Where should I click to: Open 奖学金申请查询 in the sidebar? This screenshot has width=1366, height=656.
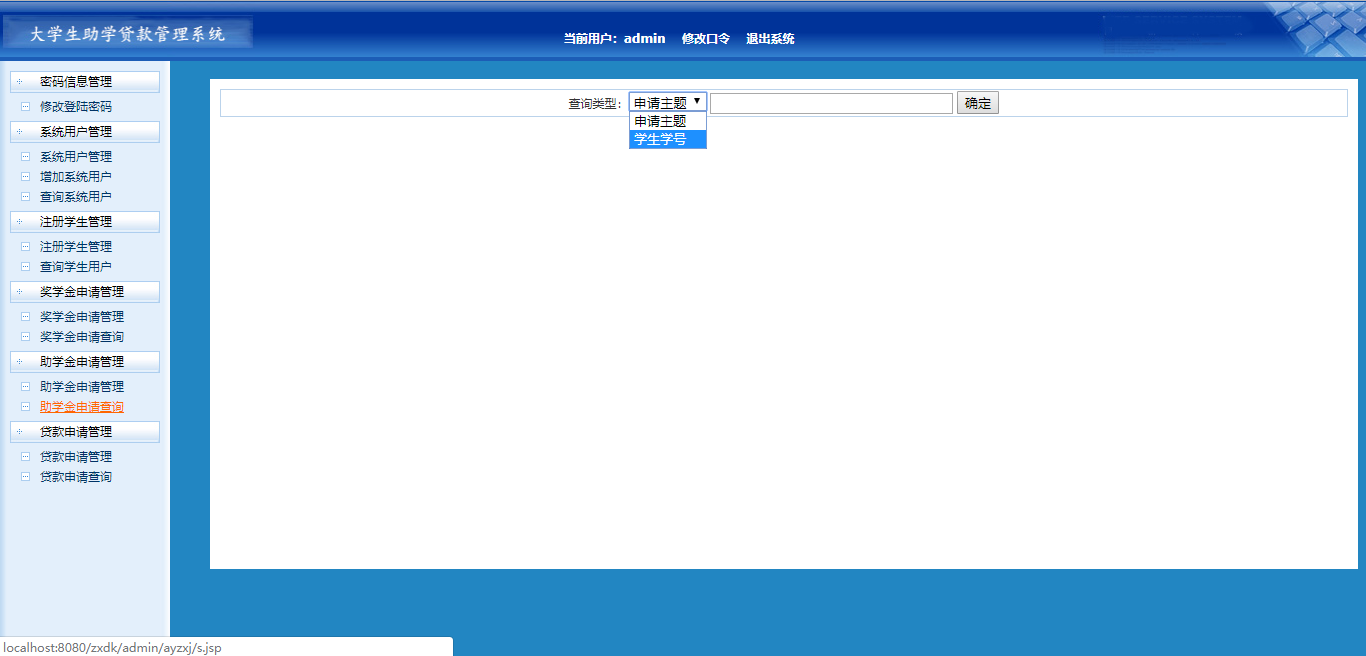[82, 336]
